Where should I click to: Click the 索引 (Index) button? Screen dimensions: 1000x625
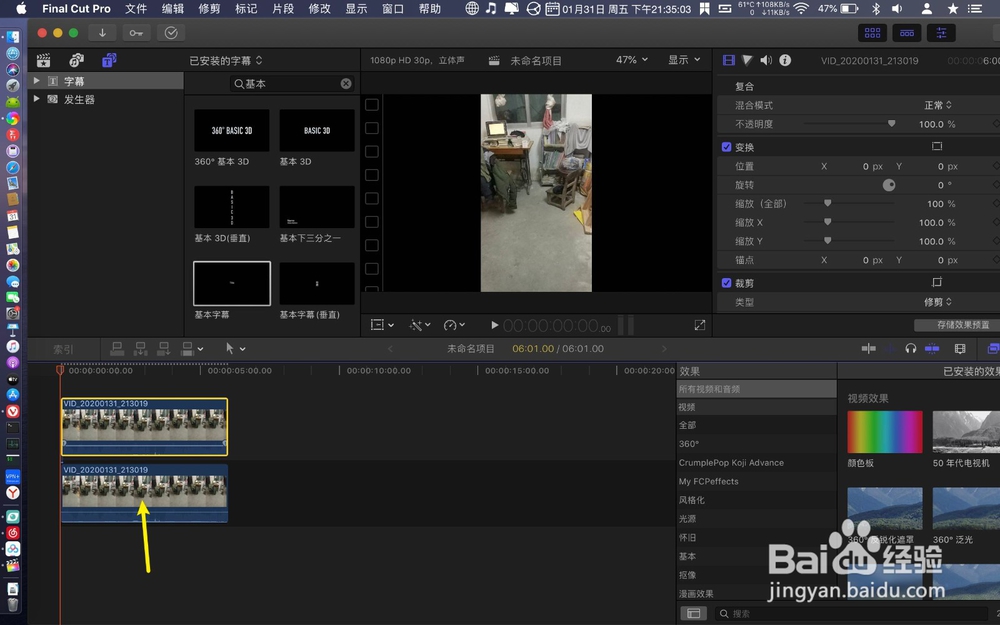click(64, 348)
